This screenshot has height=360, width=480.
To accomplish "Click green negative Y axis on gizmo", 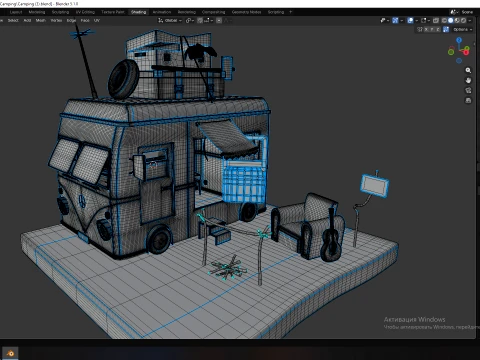I will pos(451,52).
